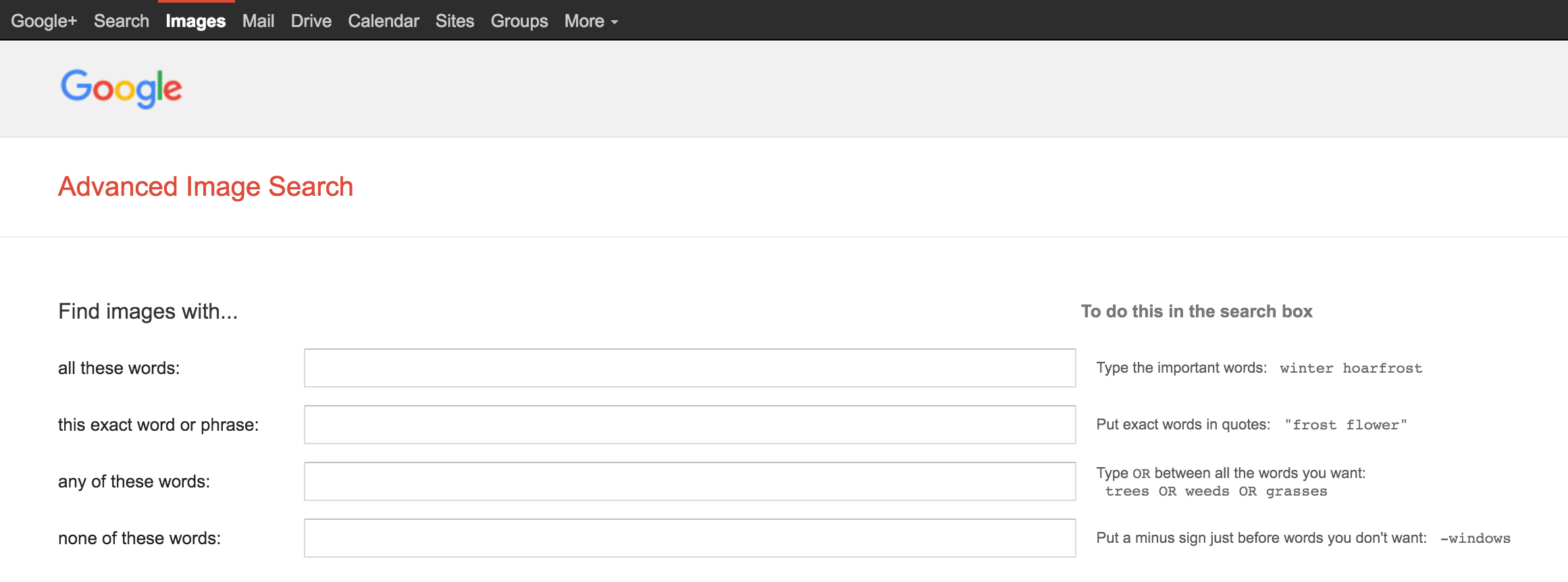Click the "To do this in the search box" heading
The width and height of the screenshot is (1568, 582).
point(1197,311)
